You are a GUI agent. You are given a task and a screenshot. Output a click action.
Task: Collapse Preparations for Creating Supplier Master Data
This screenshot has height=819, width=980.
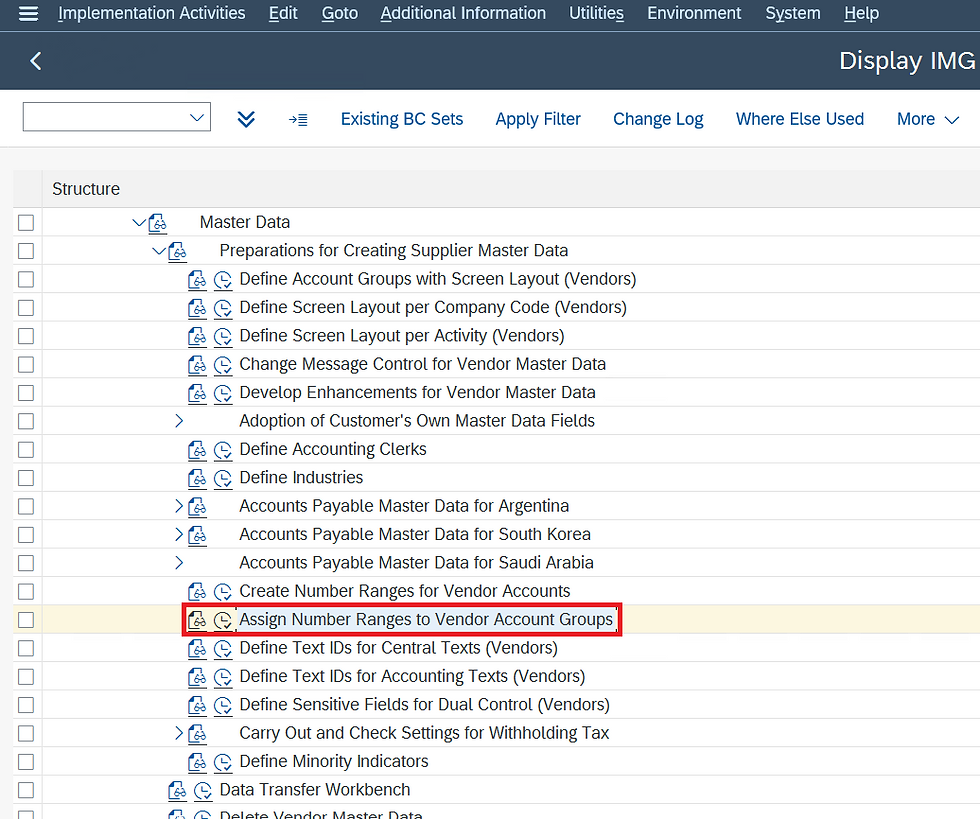coord(159,251)
